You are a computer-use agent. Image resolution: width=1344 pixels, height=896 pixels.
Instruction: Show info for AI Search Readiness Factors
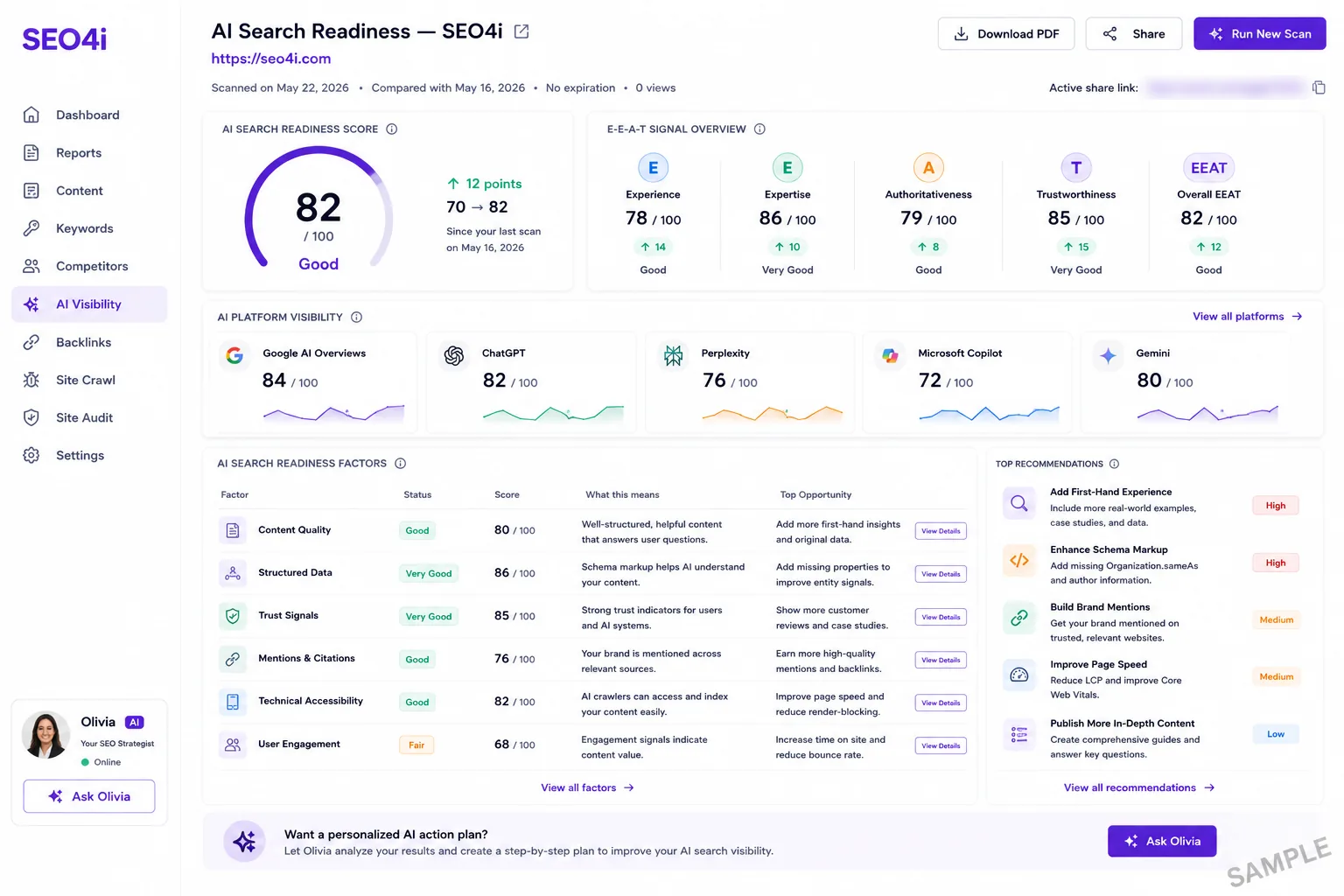(x=400, y=463)
